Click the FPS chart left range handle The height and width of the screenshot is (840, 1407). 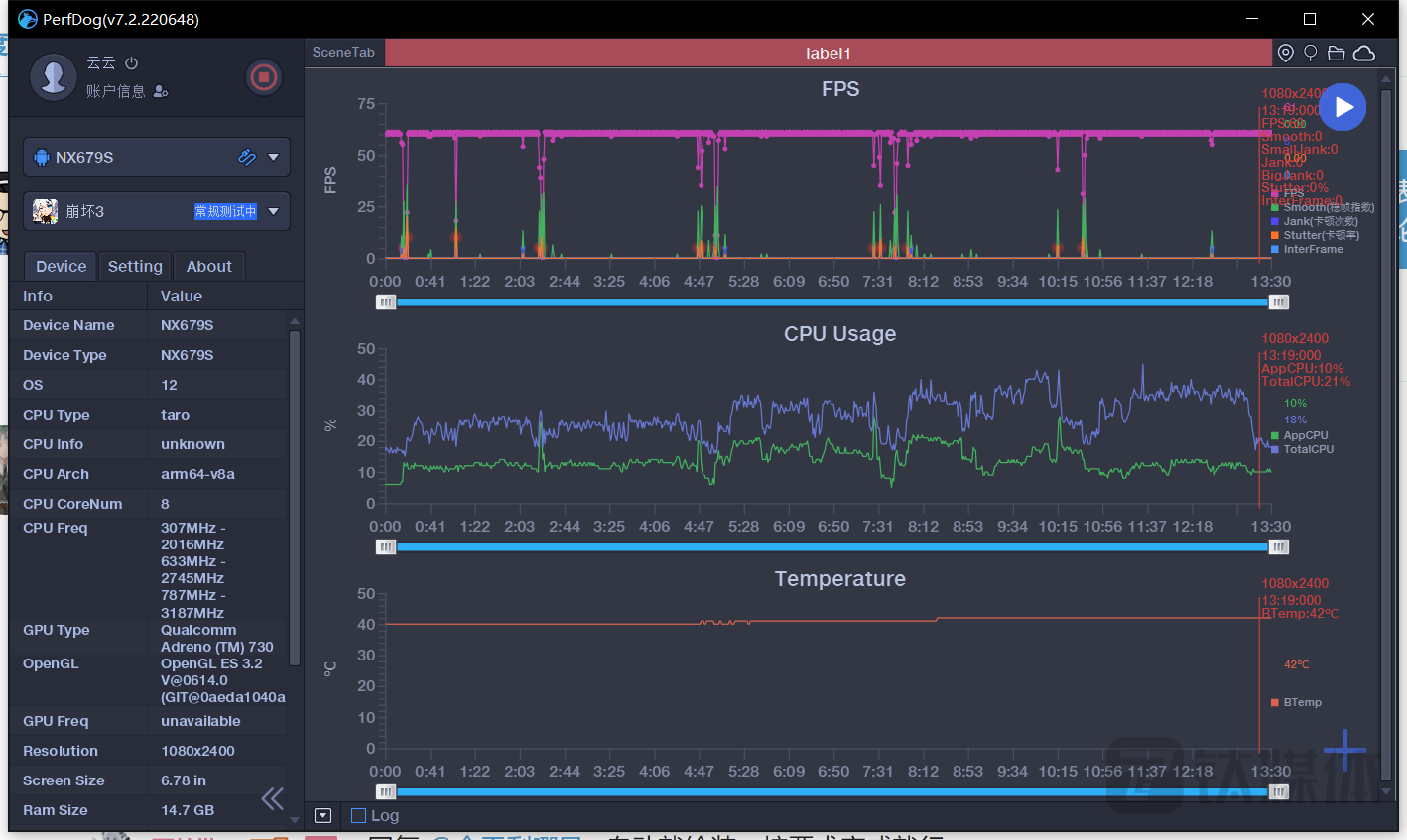pyautogui.click(x=386, y=302)
